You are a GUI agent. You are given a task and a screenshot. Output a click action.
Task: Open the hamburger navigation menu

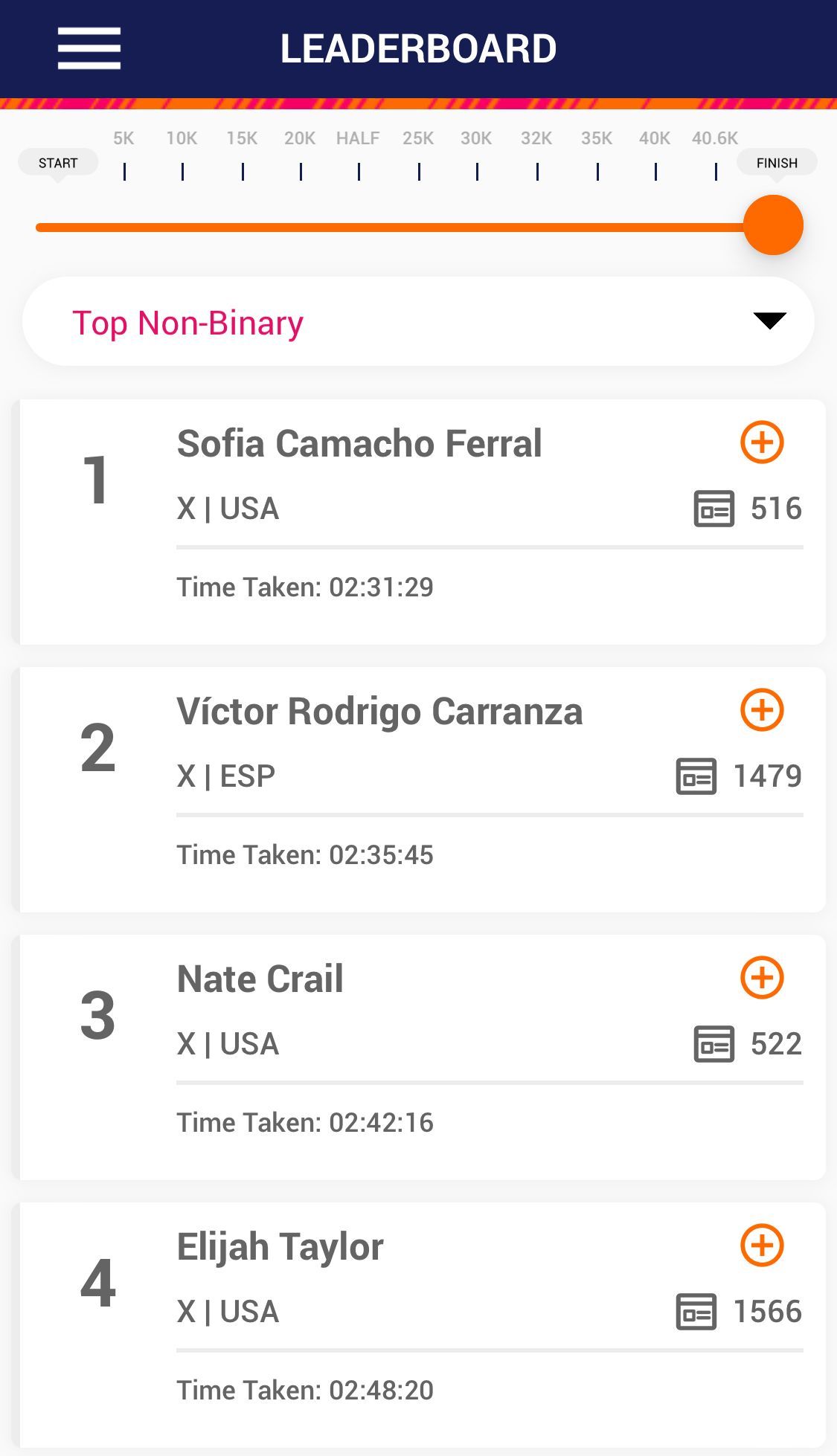click(89, 48)
